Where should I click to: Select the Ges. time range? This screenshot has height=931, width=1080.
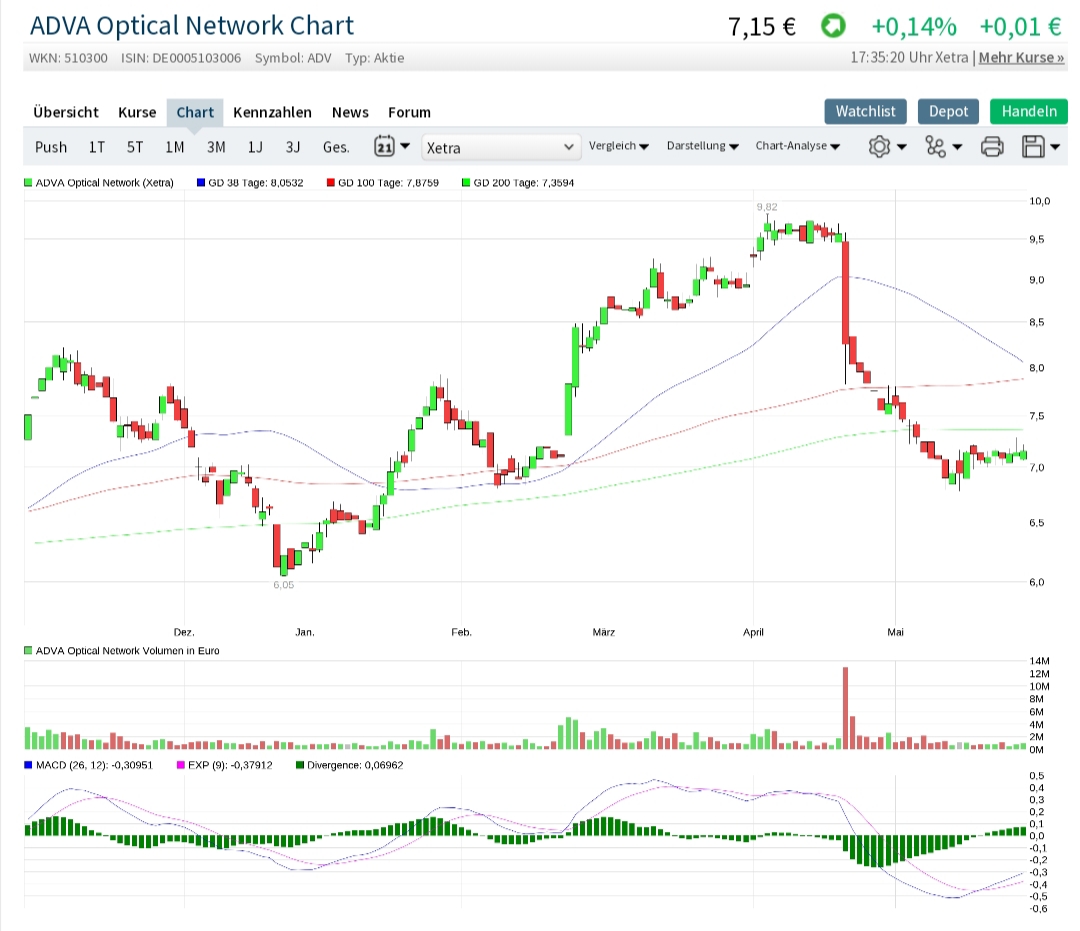[336, 147]
